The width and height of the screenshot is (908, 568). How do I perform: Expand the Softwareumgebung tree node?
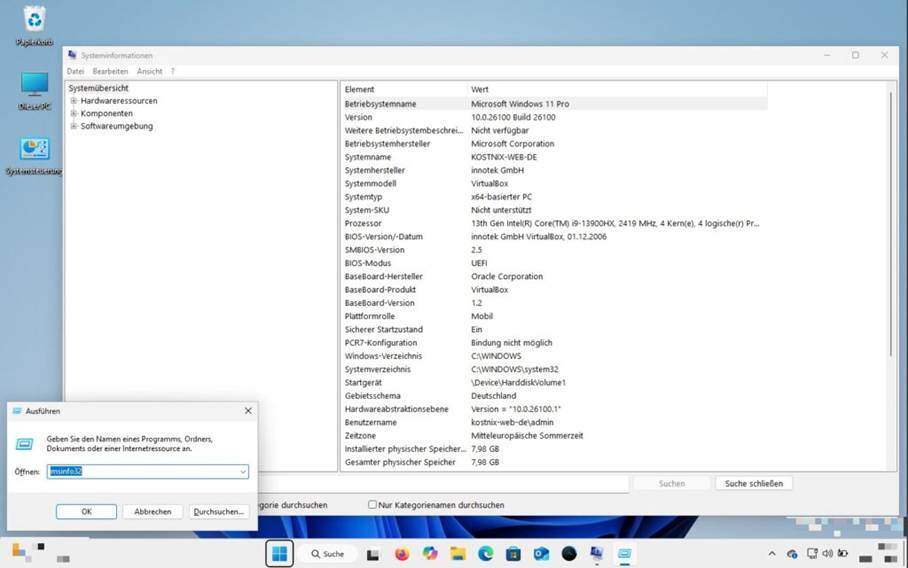click(x=74, y=126)
